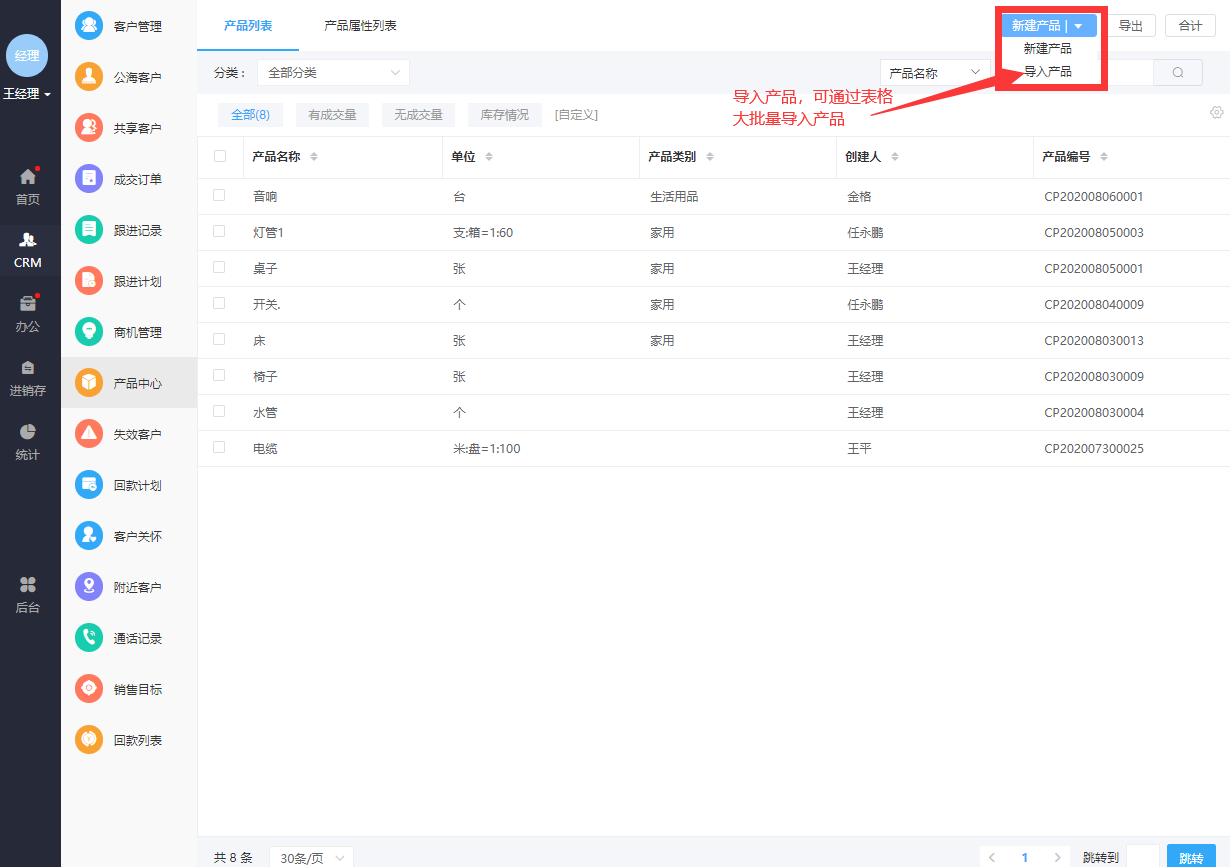Click the 导出 button
Image resolution: width=1230 pixels, height=867 pixels.
click(1131, 26)
